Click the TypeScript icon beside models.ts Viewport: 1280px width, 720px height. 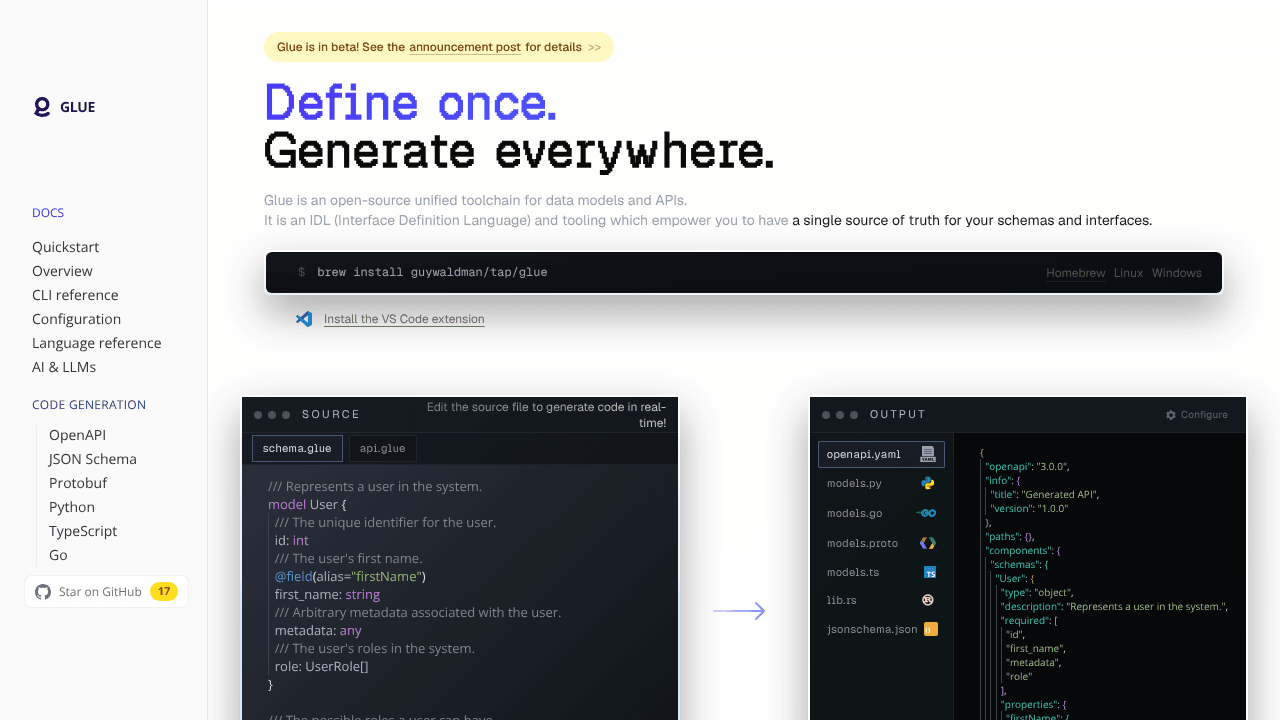coord(930,572)
